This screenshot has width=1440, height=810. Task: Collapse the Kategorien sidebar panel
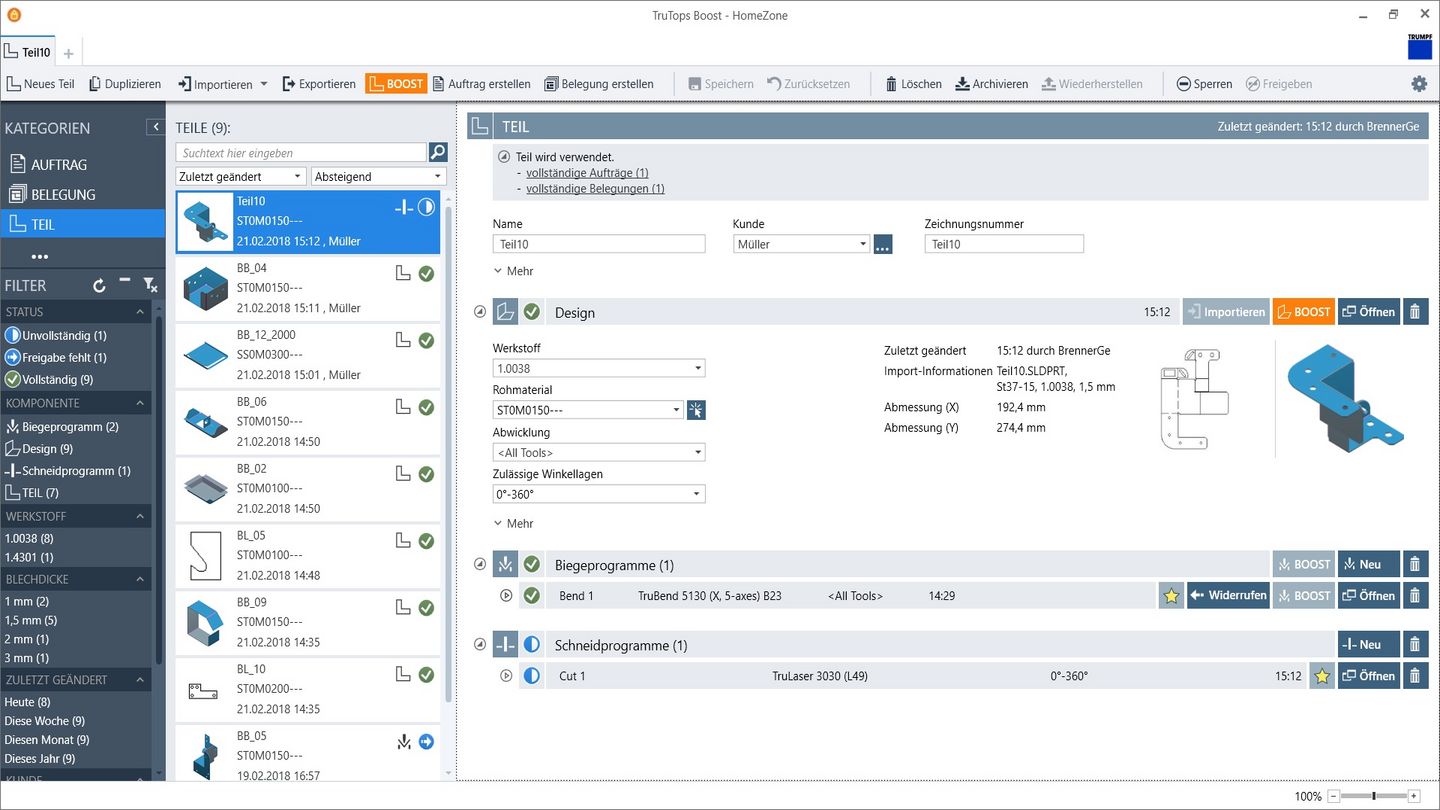[x=155, y=127]
